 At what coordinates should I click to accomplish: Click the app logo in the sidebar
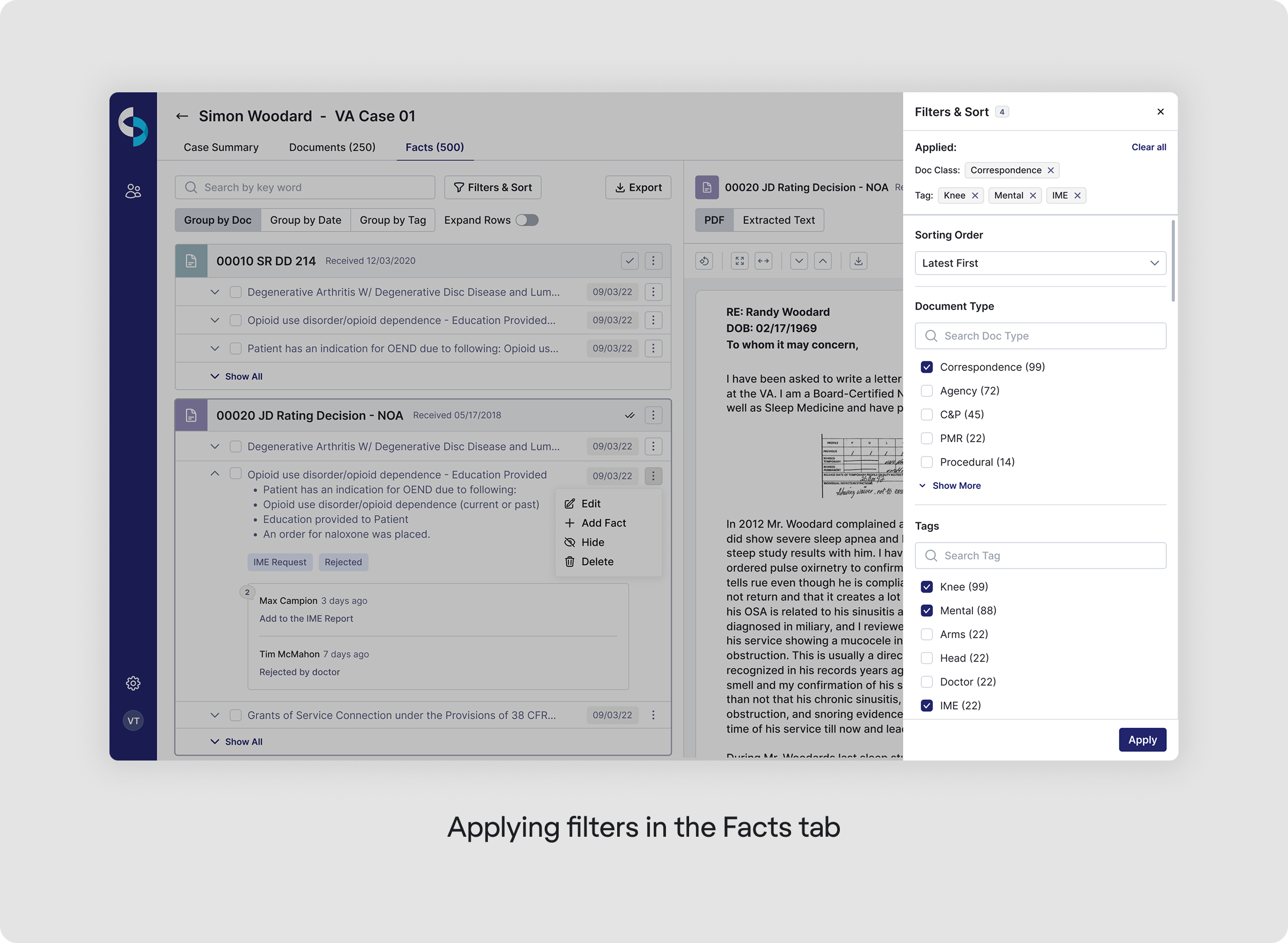tap(133, 126)
